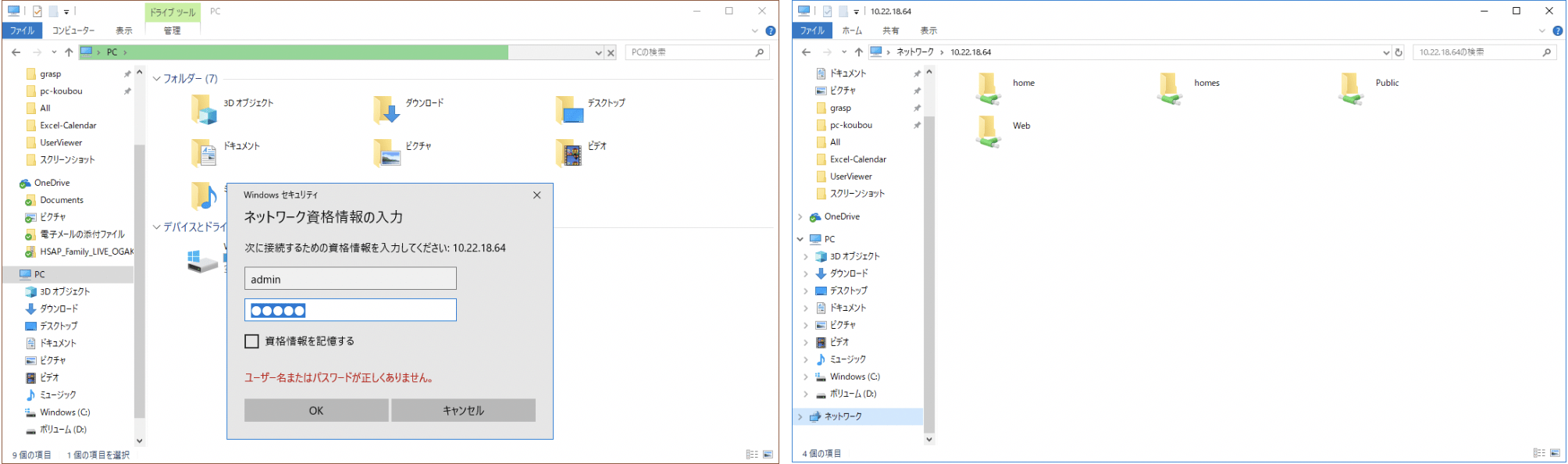This screenshot has width=1568, height=464.
Task: Select ミュージック in right window tree
Action: [847, 359]
